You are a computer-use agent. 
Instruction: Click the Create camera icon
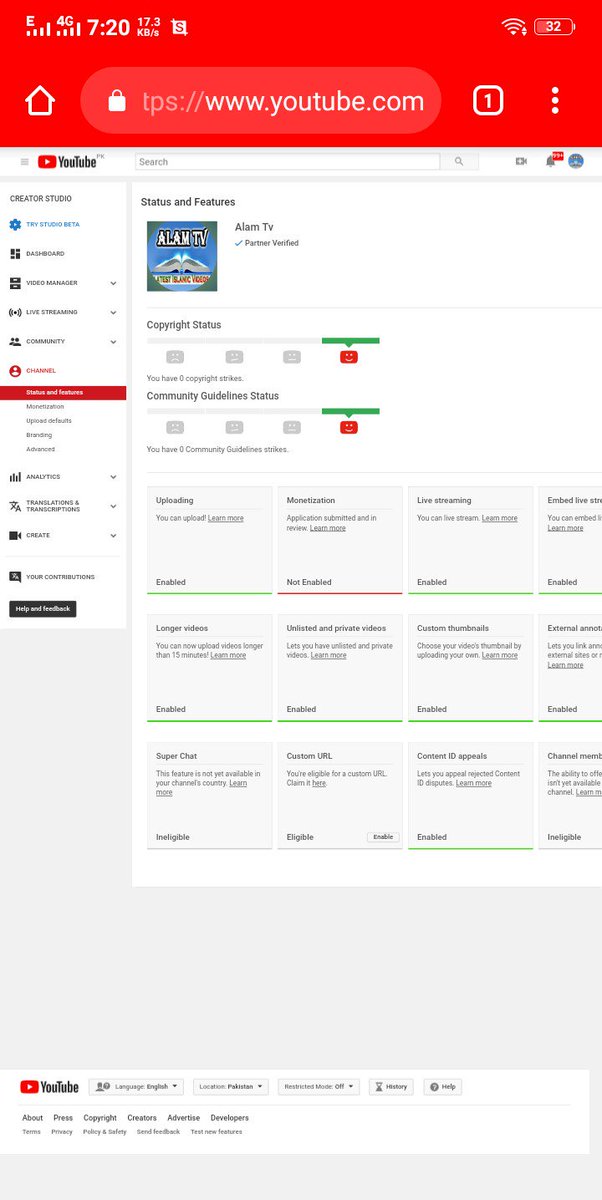(x=15, y=535)
